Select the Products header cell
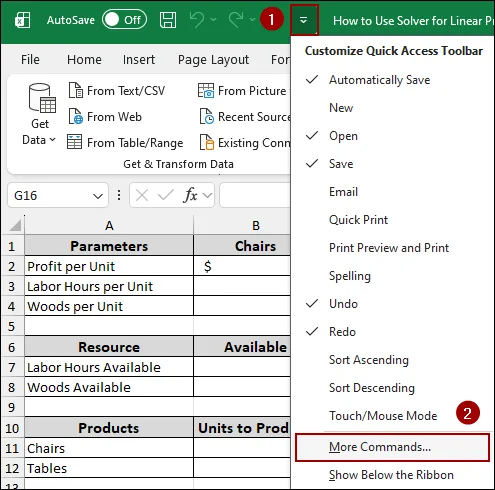Image resolution: width=495 pixels, height=490 pixels. tap(109, 428)
